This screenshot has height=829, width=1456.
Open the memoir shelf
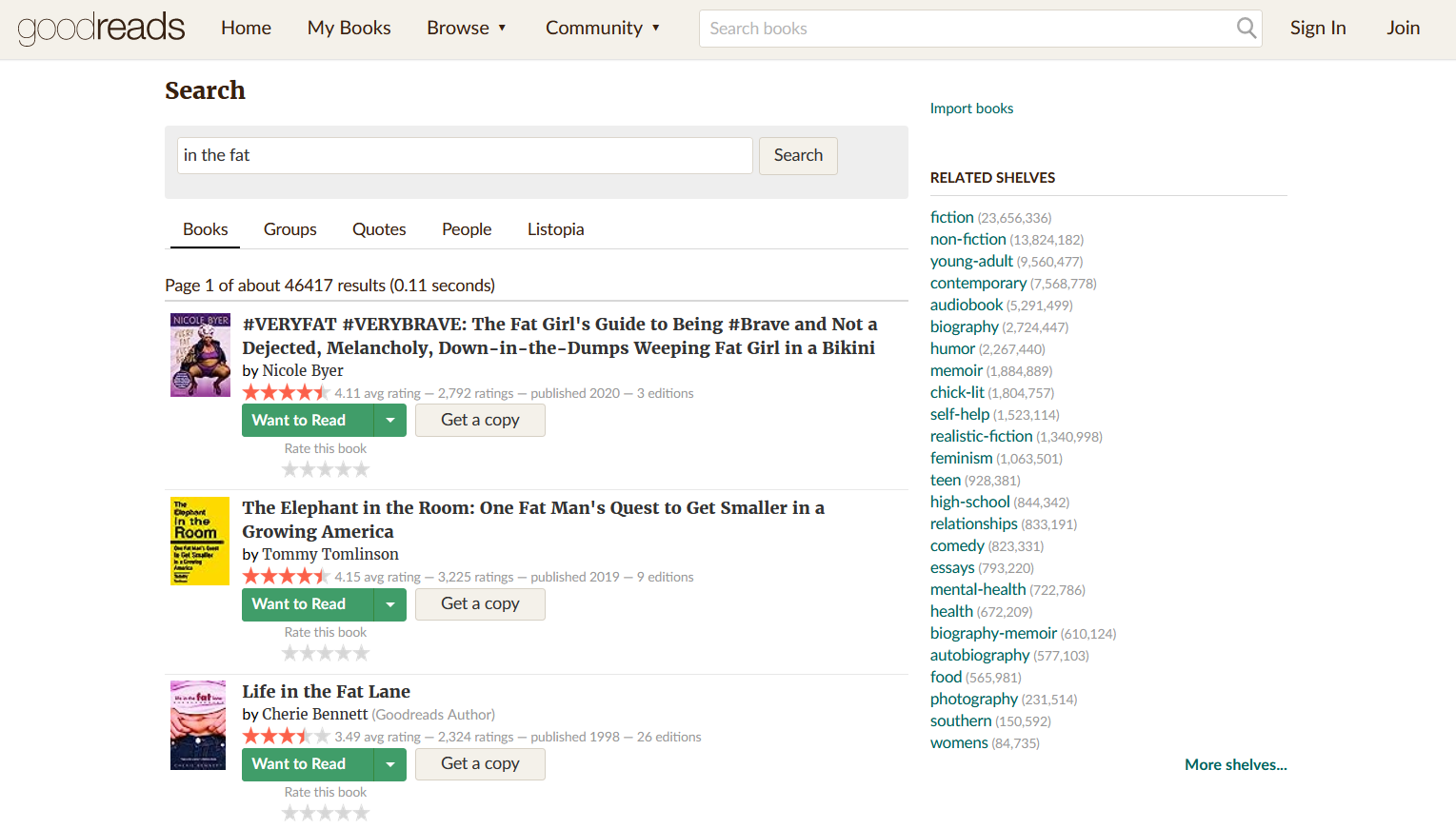[x=956, y=371]
